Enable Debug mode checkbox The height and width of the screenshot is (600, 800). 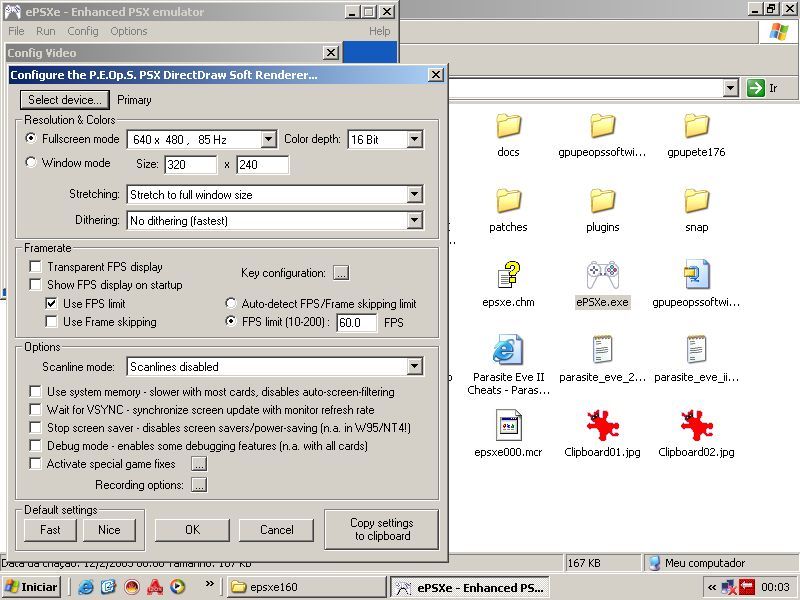click(x=35, y=445)
